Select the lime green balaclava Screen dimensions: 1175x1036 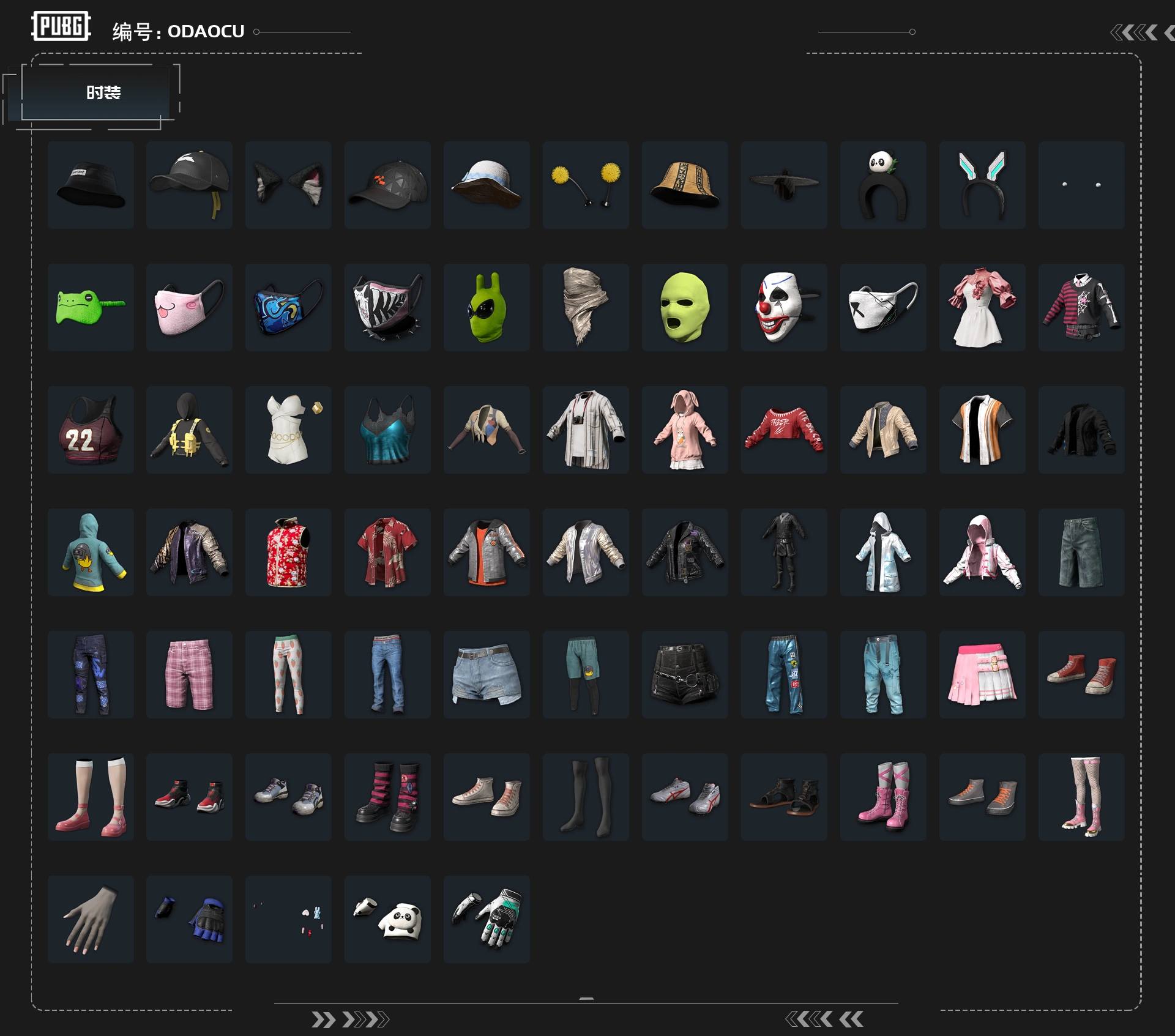[685, 307]
